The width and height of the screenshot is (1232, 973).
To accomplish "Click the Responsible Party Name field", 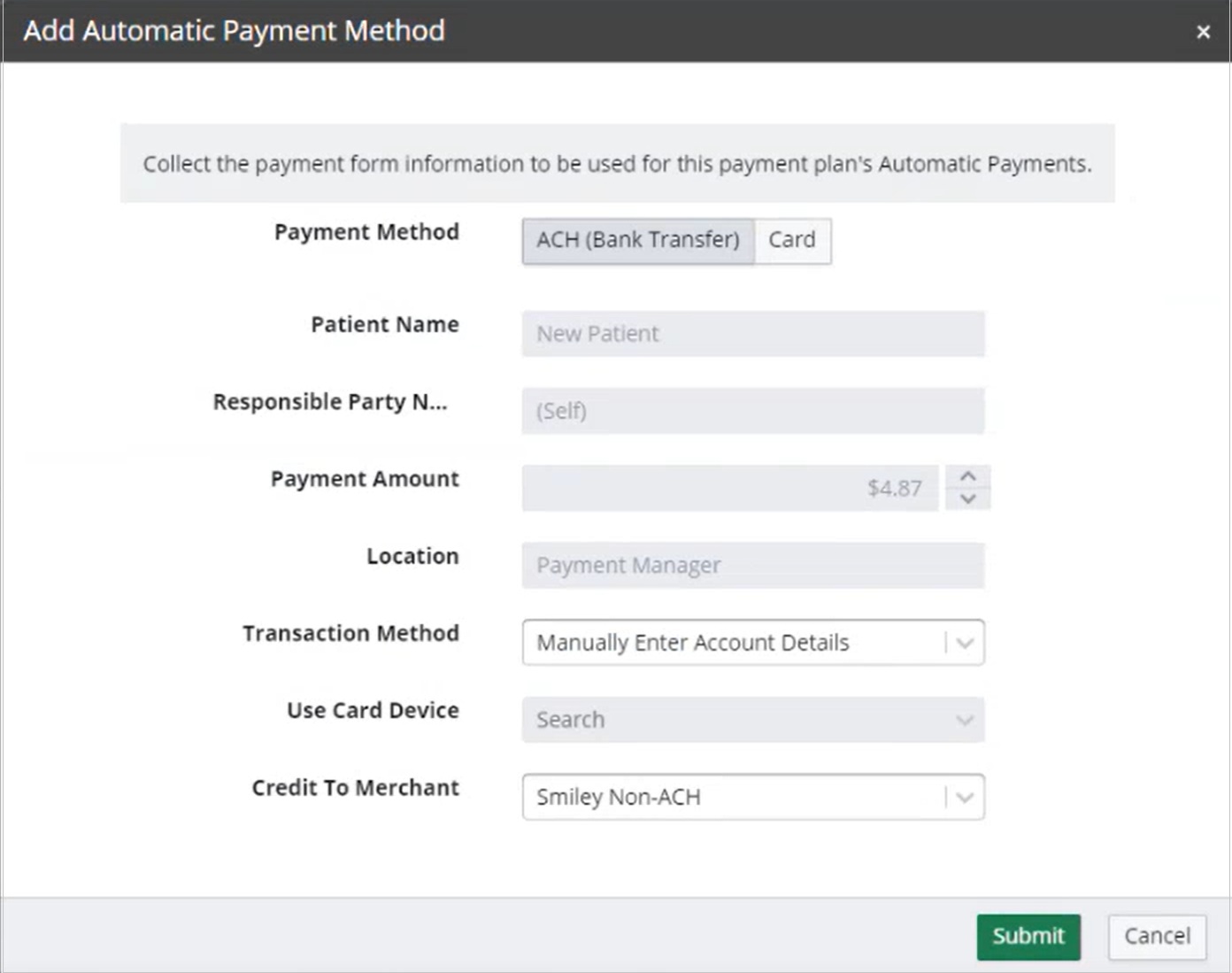I will click(752, 411).
